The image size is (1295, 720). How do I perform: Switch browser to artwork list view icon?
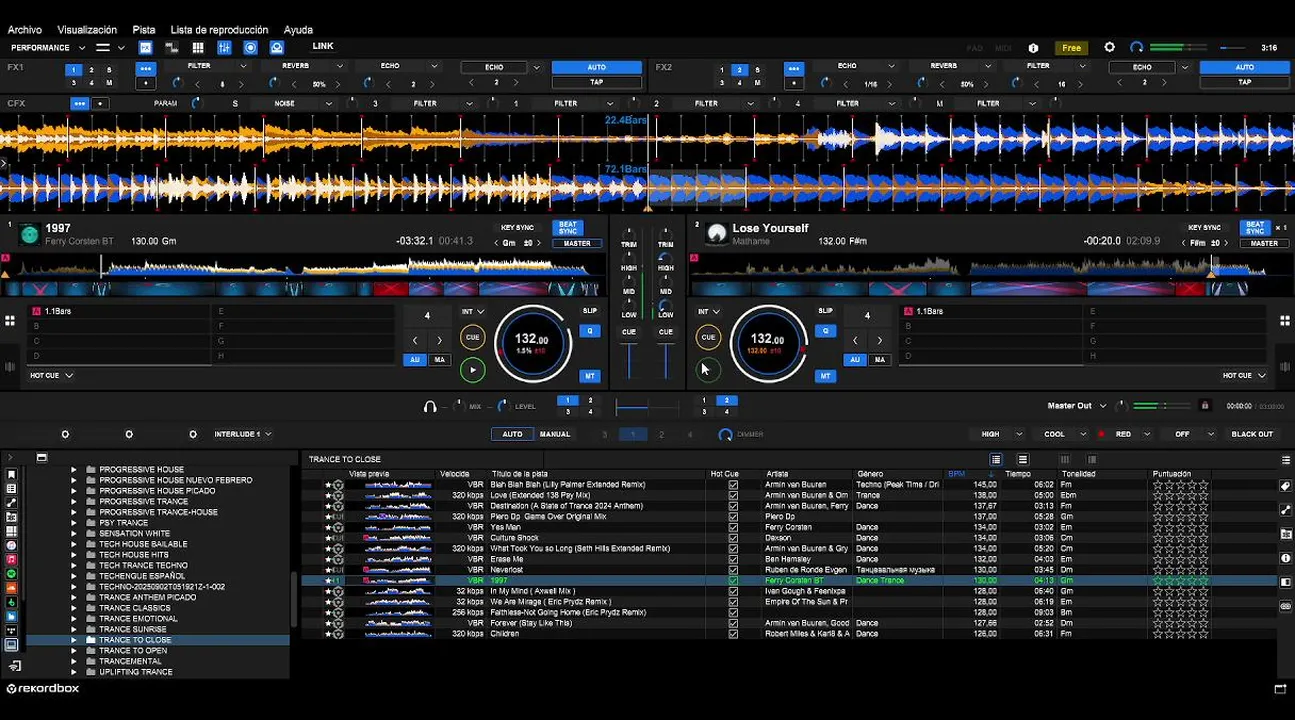tap(1022, 459)
